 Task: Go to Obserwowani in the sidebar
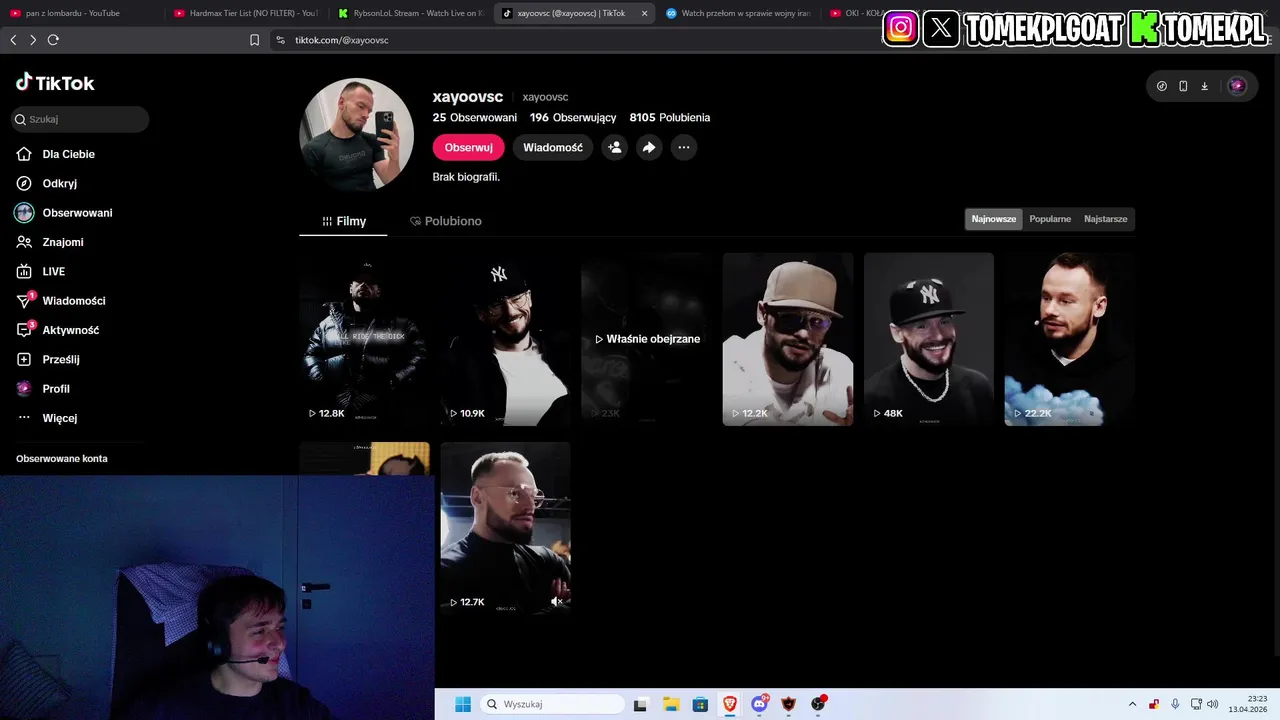point(64,213)
